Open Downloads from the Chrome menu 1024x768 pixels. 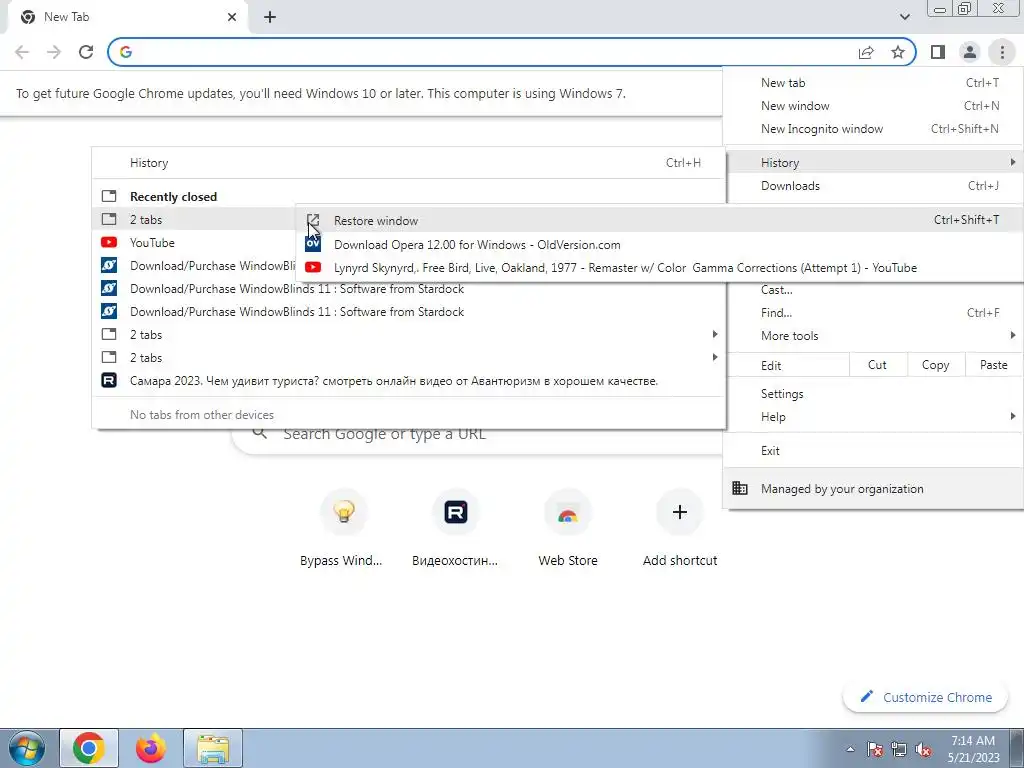tap(873, 186)
